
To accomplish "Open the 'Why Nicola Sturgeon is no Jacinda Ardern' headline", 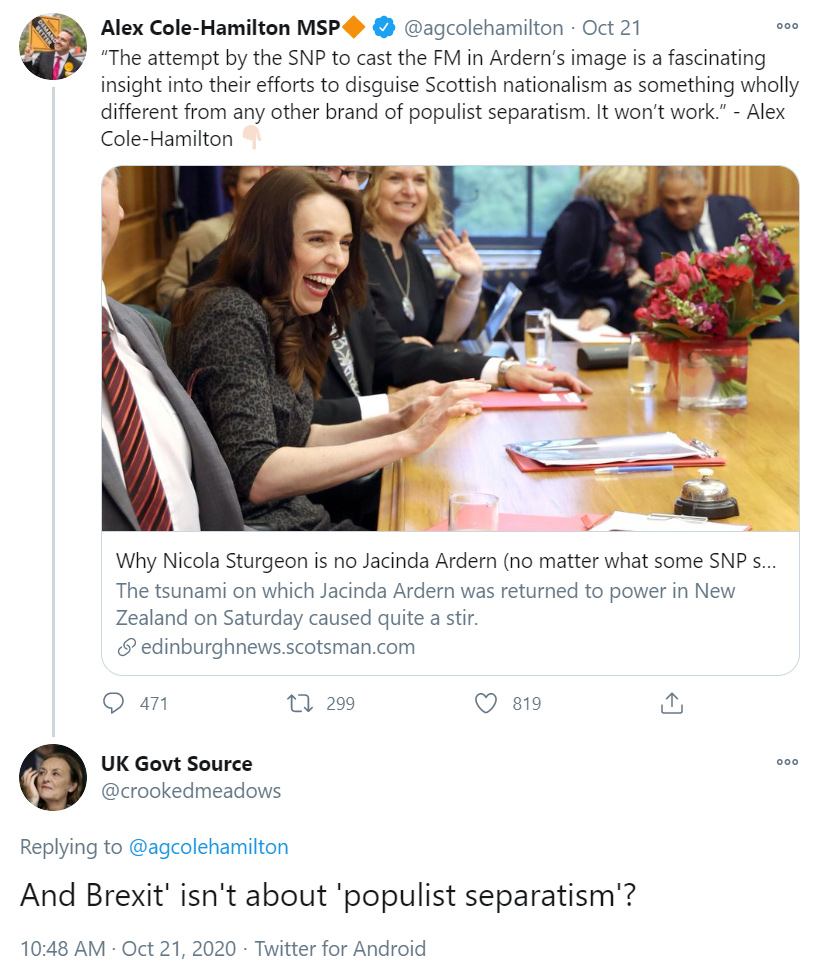I will [445, 561].
